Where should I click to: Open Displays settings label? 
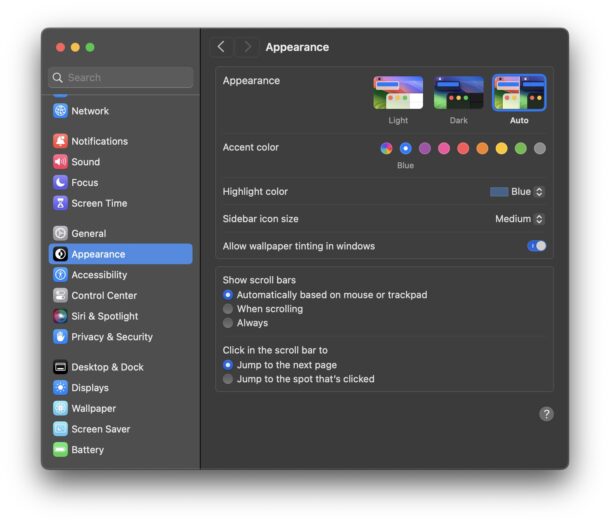[90, 387]
